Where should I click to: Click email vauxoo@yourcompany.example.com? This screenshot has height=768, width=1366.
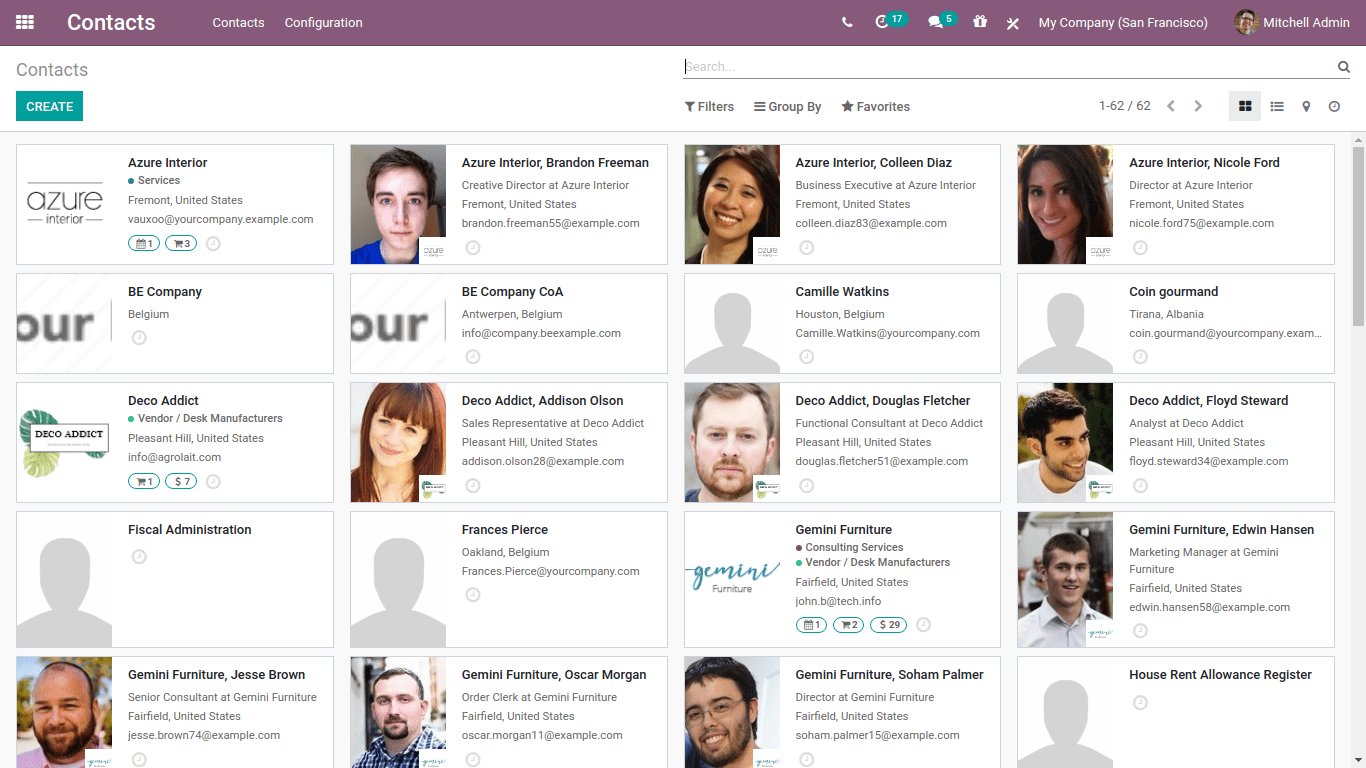click(221, 219)
